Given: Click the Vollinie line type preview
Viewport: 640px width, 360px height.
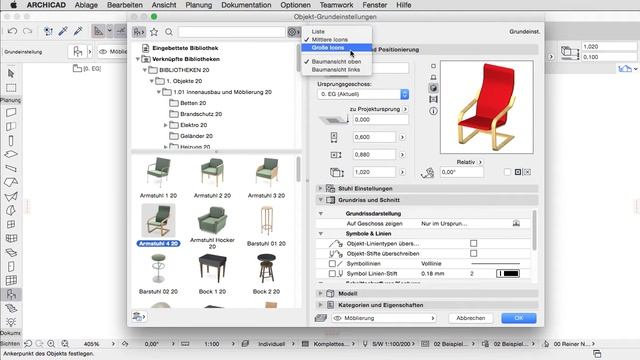Looking at the screenshot, I should coord(496,264).
